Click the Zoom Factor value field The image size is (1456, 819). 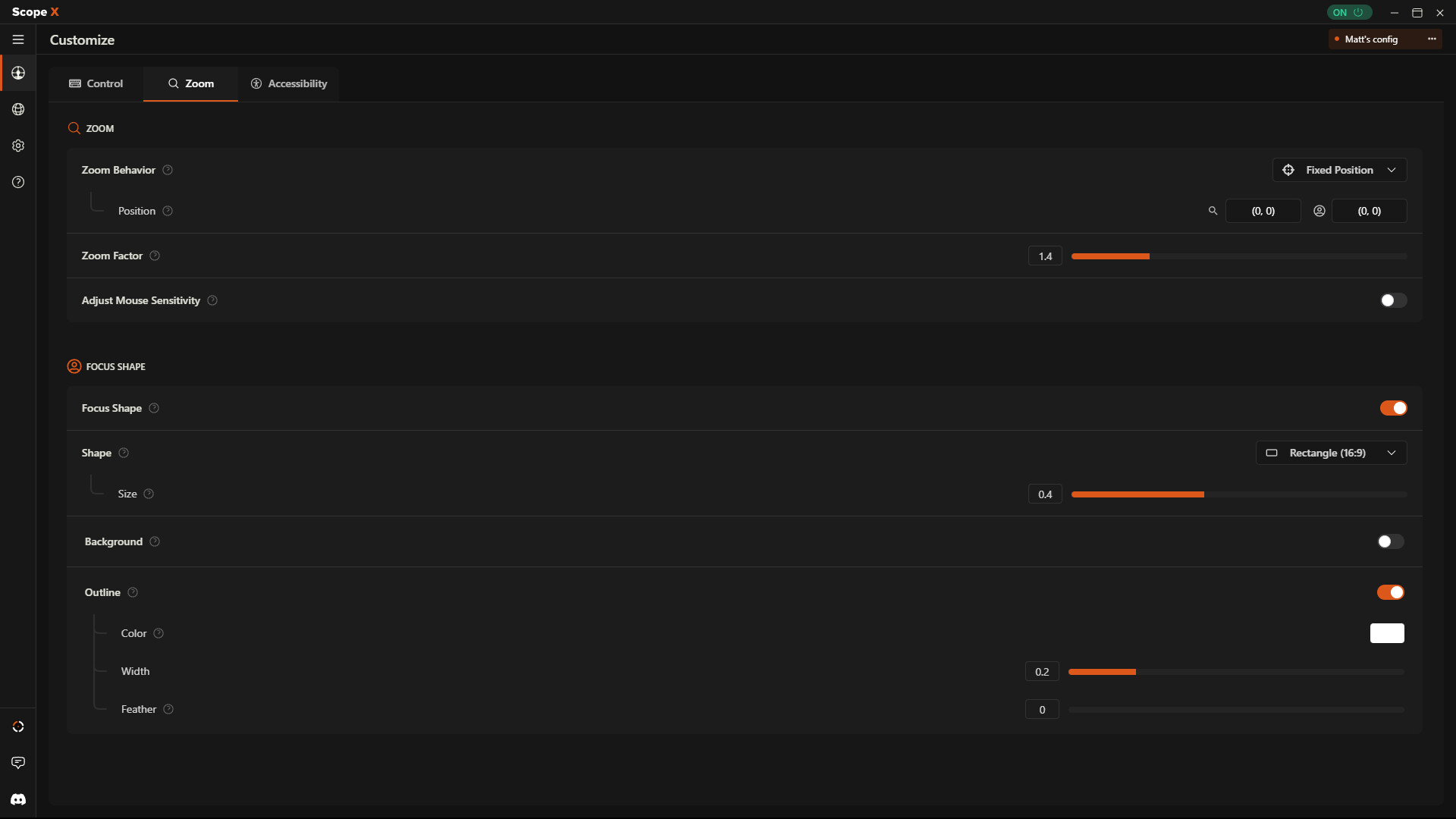click(x=1045, y=256)
